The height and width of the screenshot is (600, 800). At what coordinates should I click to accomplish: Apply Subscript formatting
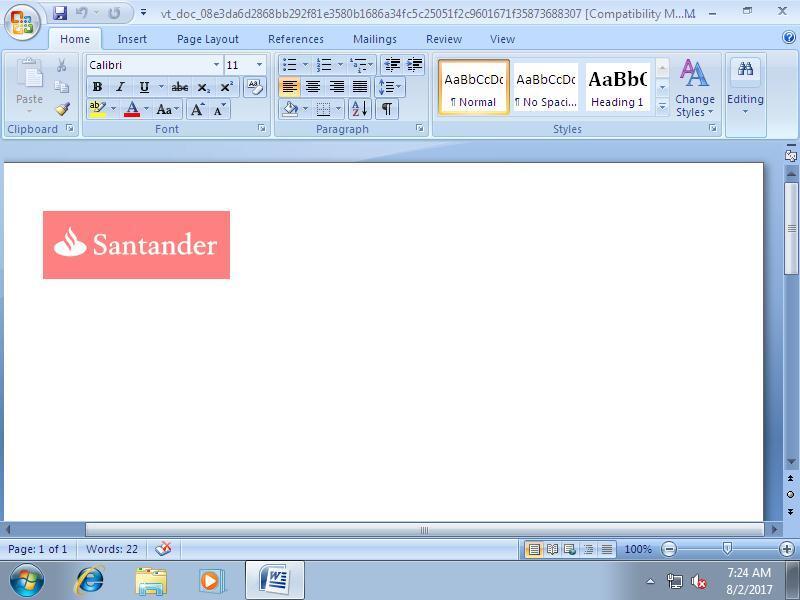point(202,87)
